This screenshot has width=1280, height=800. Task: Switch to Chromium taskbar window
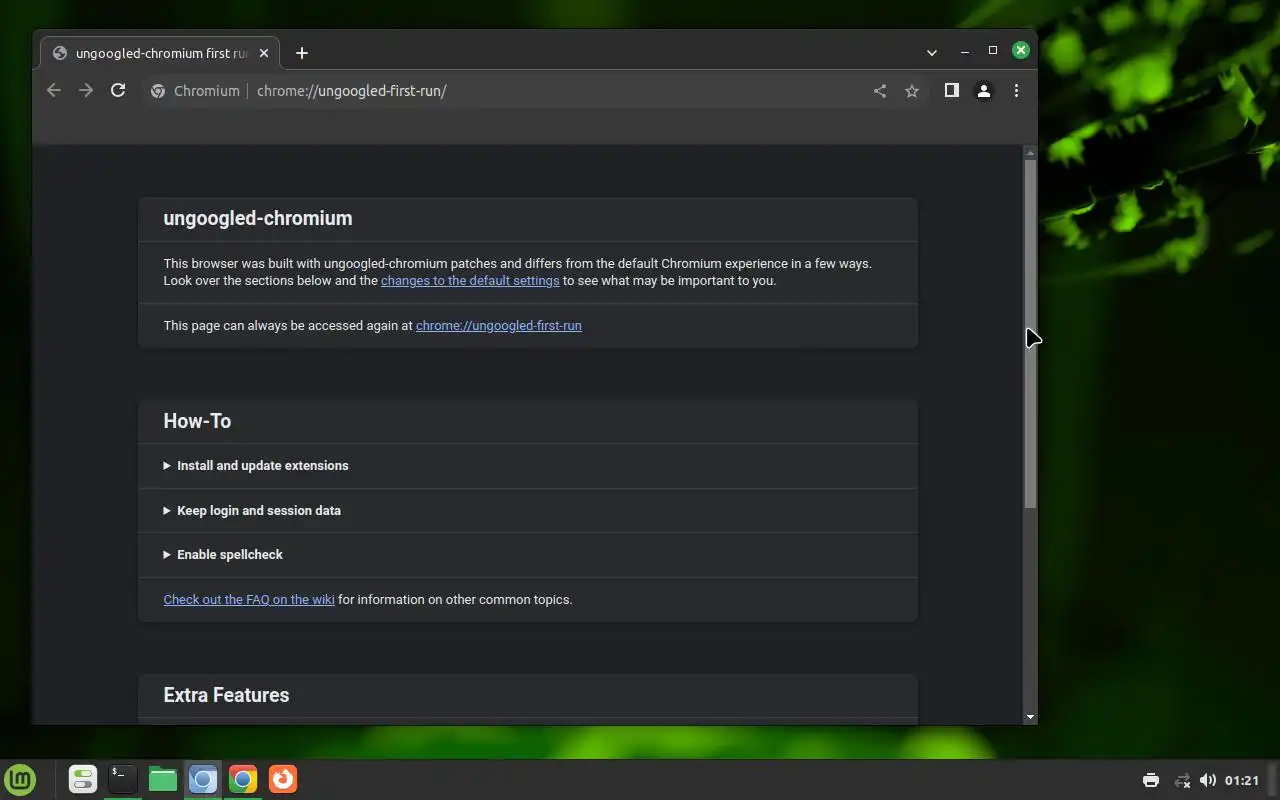[x=202, y=779]
